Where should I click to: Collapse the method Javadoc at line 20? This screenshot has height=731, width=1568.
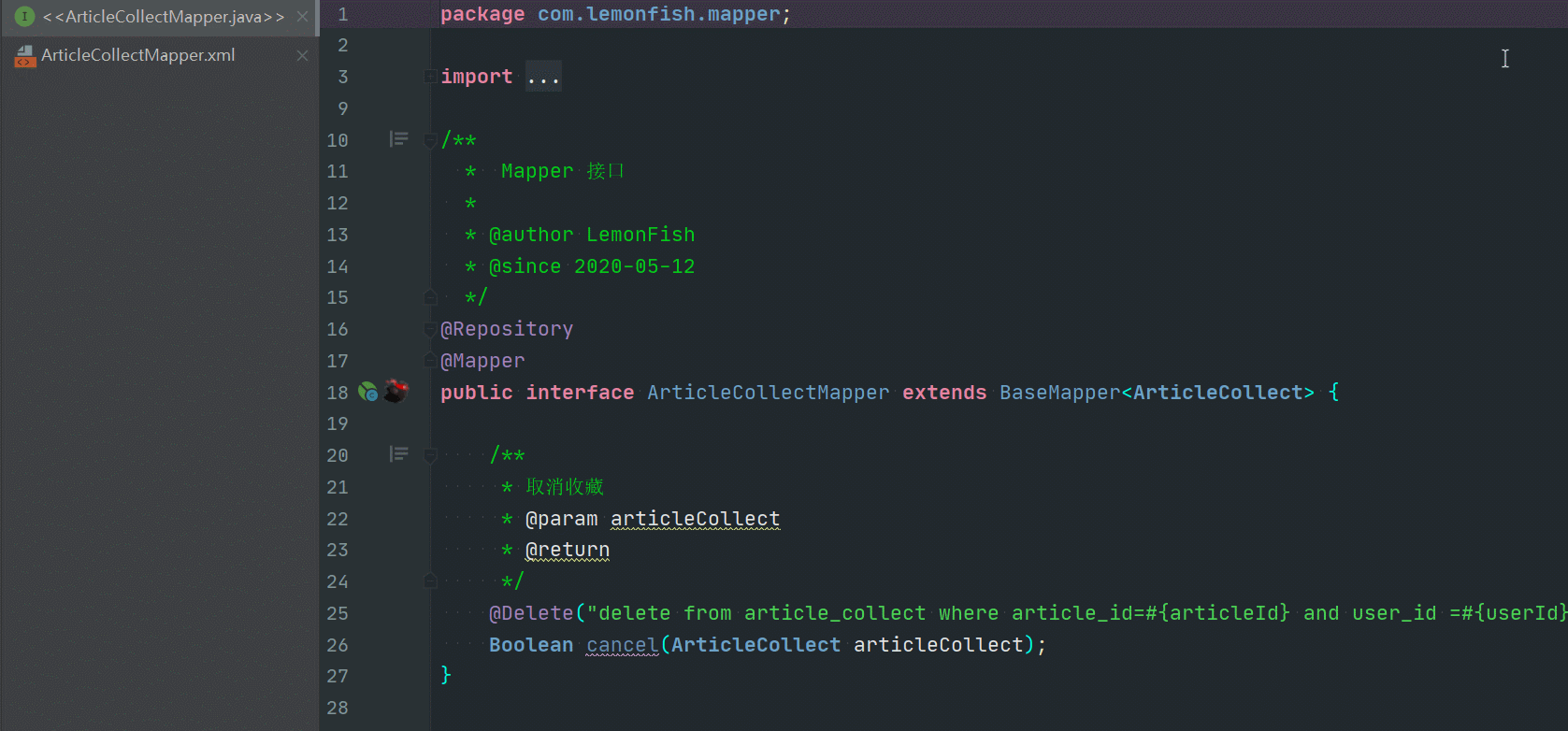430,455
